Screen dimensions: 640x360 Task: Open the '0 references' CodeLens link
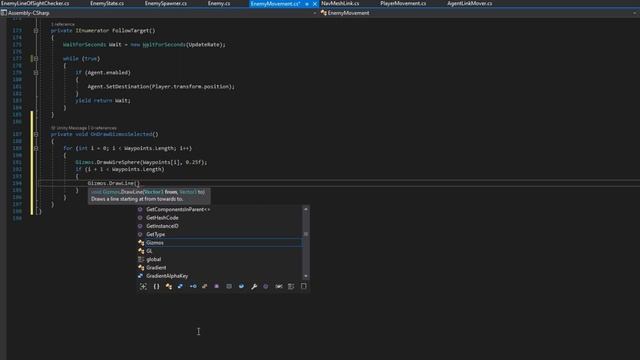103,128
